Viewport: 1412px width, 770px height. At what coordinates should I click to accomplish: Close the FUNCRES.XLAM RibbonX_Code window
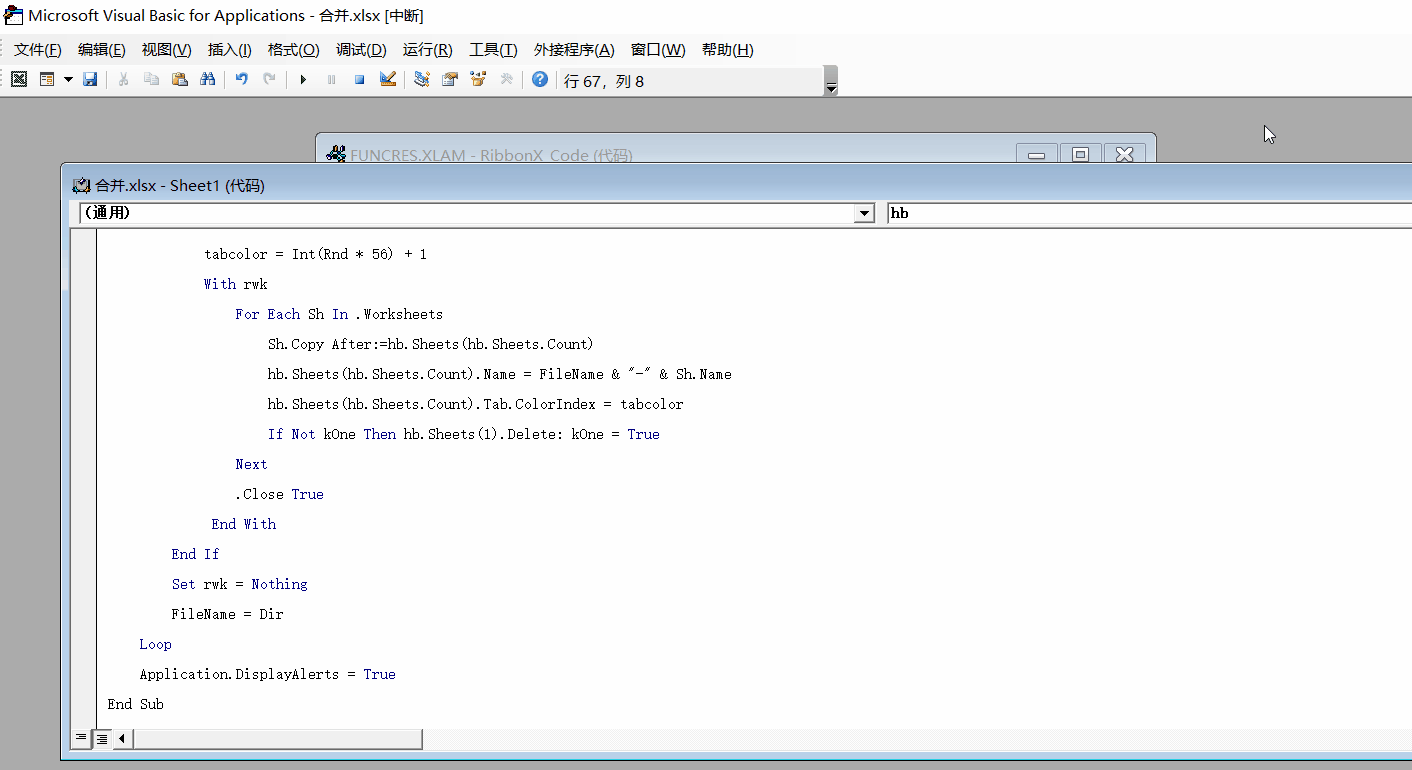point(1124,154)
